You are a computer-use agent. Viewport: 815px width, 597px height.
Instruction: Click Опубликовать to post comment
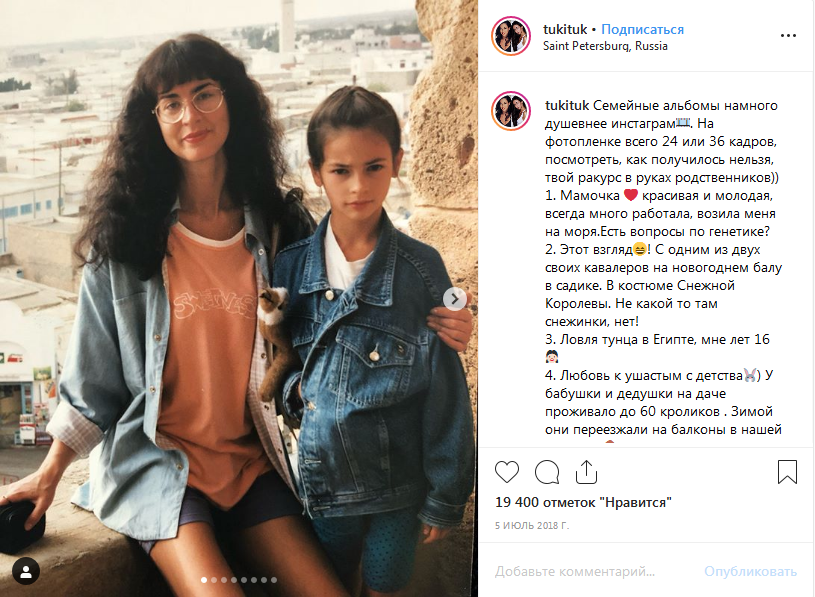click(x=750, y=572)
